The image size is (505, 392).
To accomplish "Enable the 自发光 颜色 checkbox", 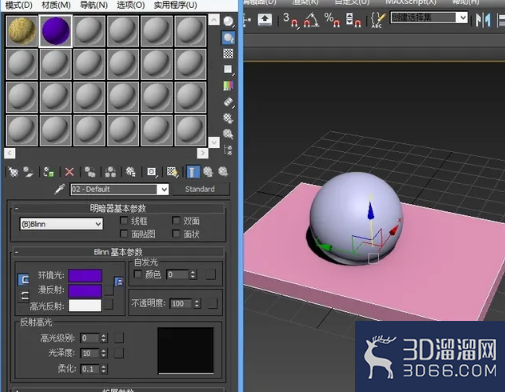I will click(137, 274).
